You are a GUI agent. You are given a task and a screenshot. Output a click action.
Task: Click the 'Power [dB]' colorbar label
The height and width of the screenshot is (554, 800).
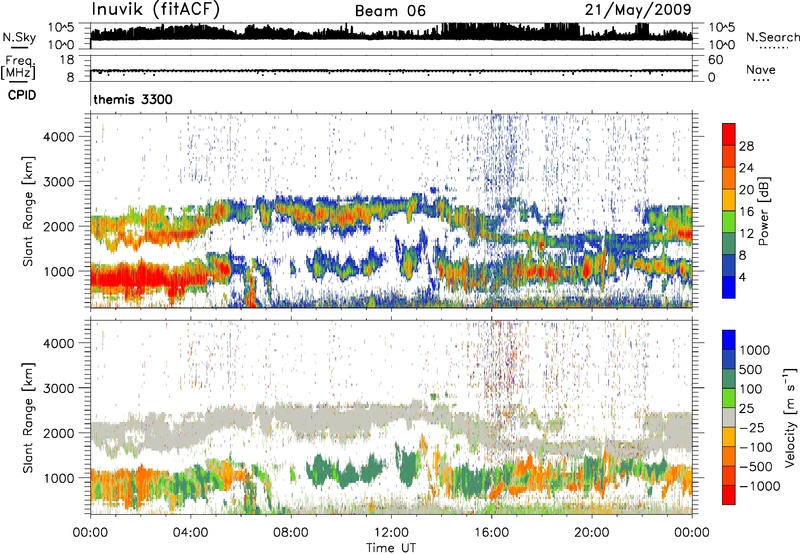(x=763, y=211)
